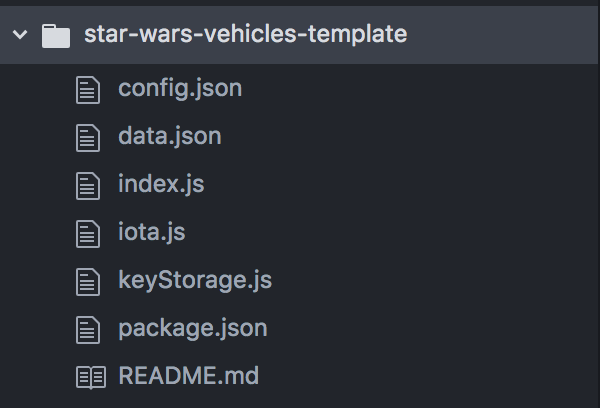Collapse the star-wars-vehicles-template folder chevron
The image size is (600, 408).
[x=20, y=35]
